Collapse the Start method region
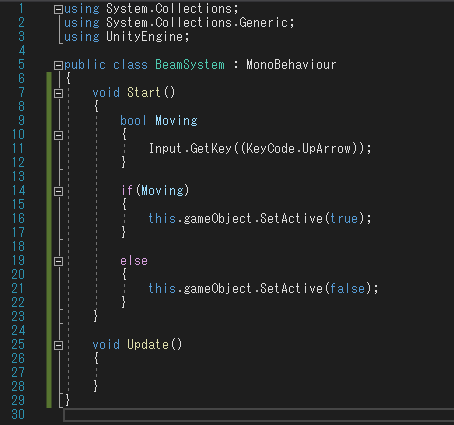Image resolution: width=454 pixels, height=425 pixels. coord(58,93)
